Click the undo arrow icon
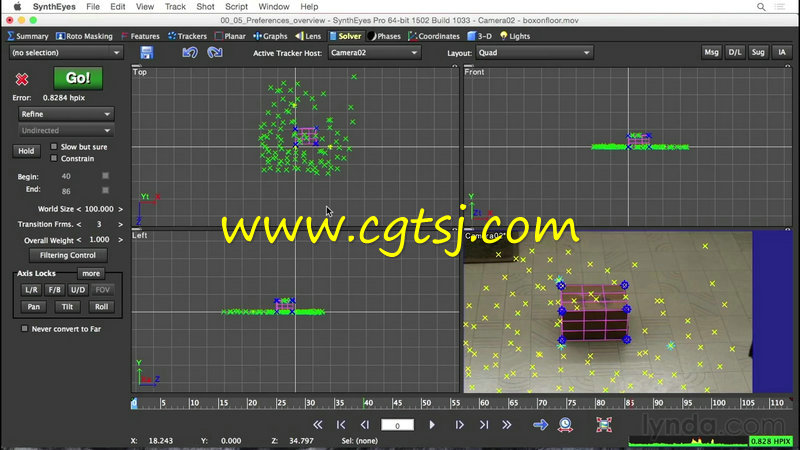The width and height of the screenshot is (800, 450). (x=190, y=53)
